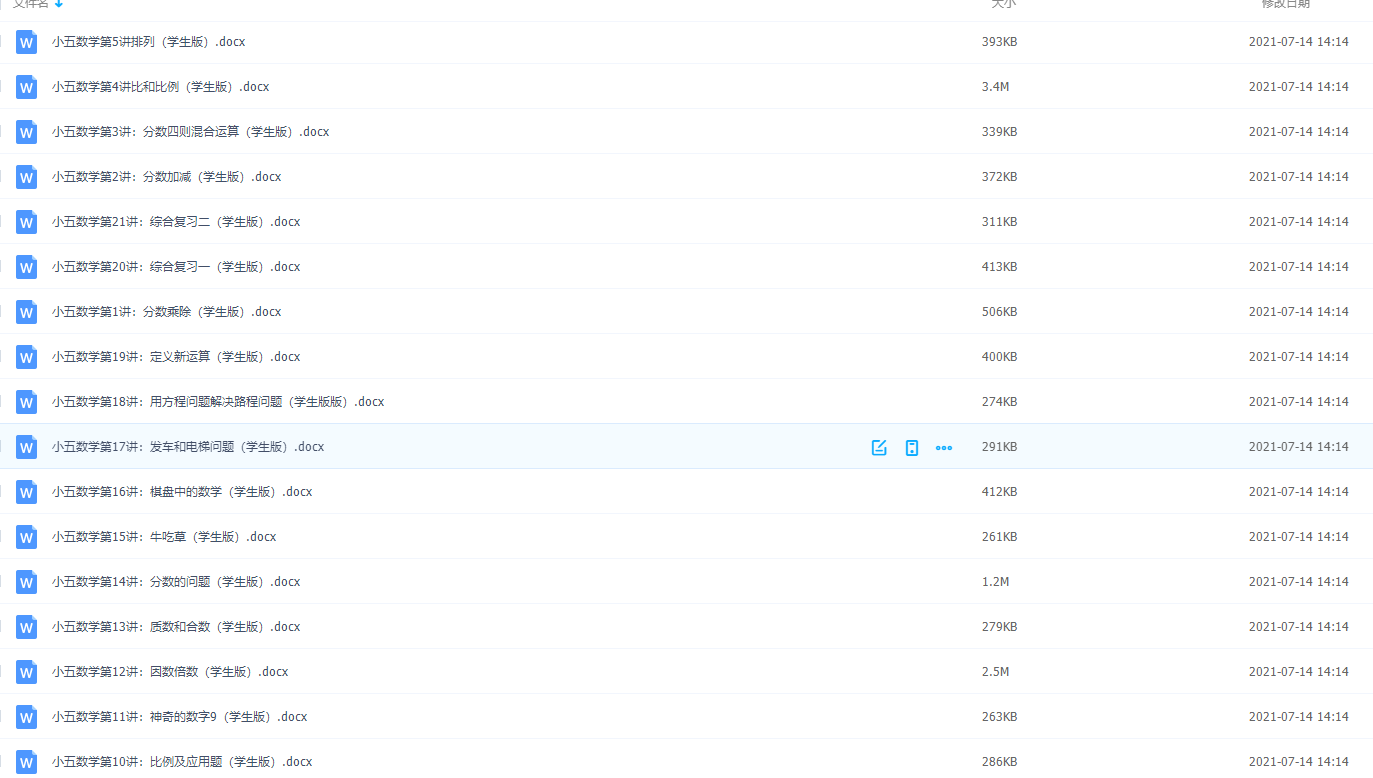
Task: Open 小五数学第4讲比和比例 document
Action: tap(160, 87)
